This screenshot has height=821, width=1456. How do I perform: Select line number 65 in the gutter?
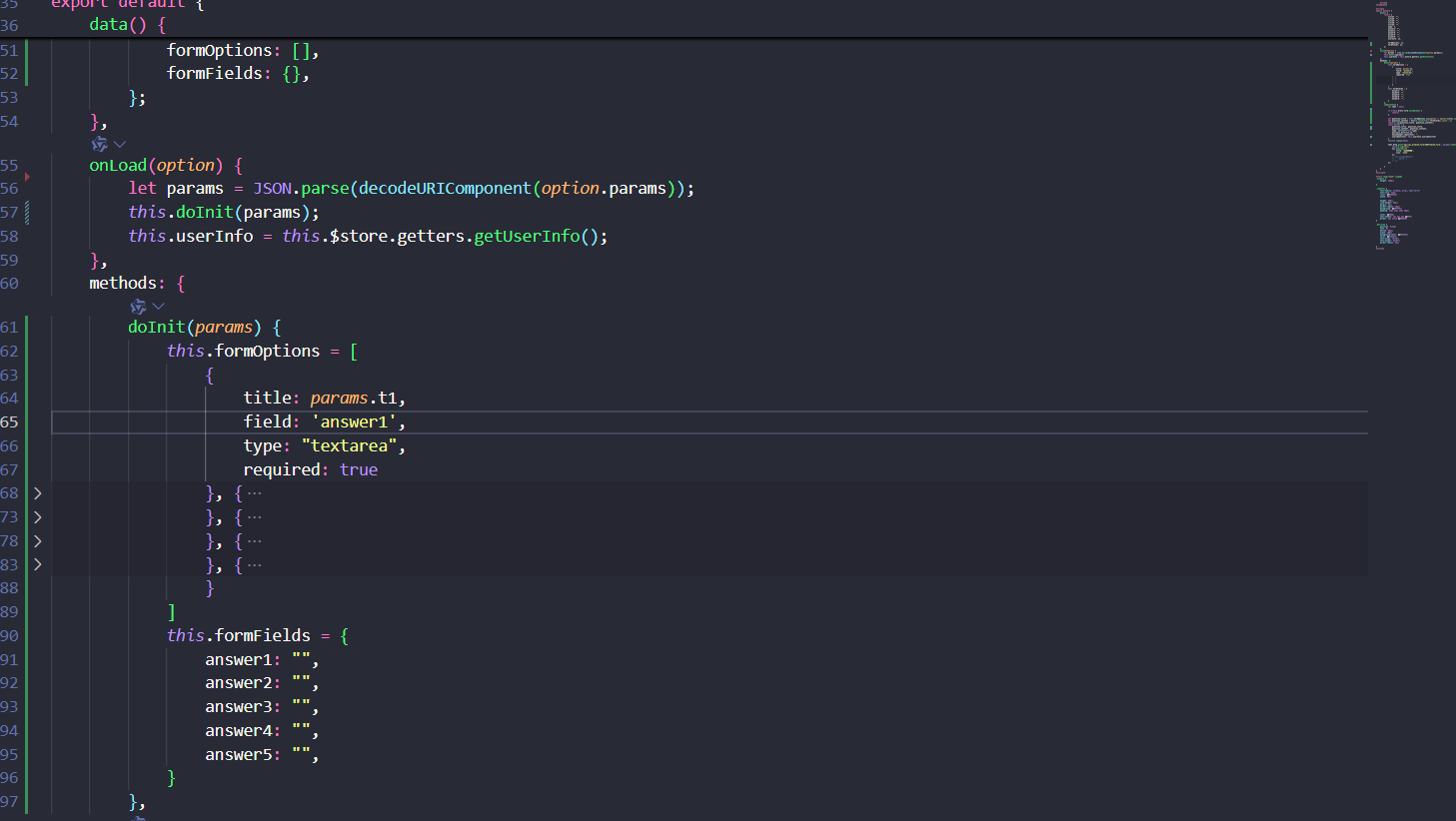point(10,422)
